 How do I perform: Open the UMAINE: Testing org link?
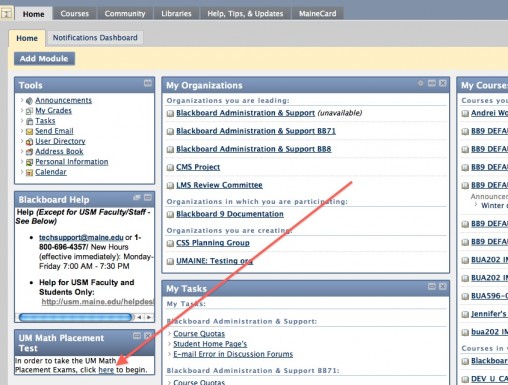pos(214,261)
